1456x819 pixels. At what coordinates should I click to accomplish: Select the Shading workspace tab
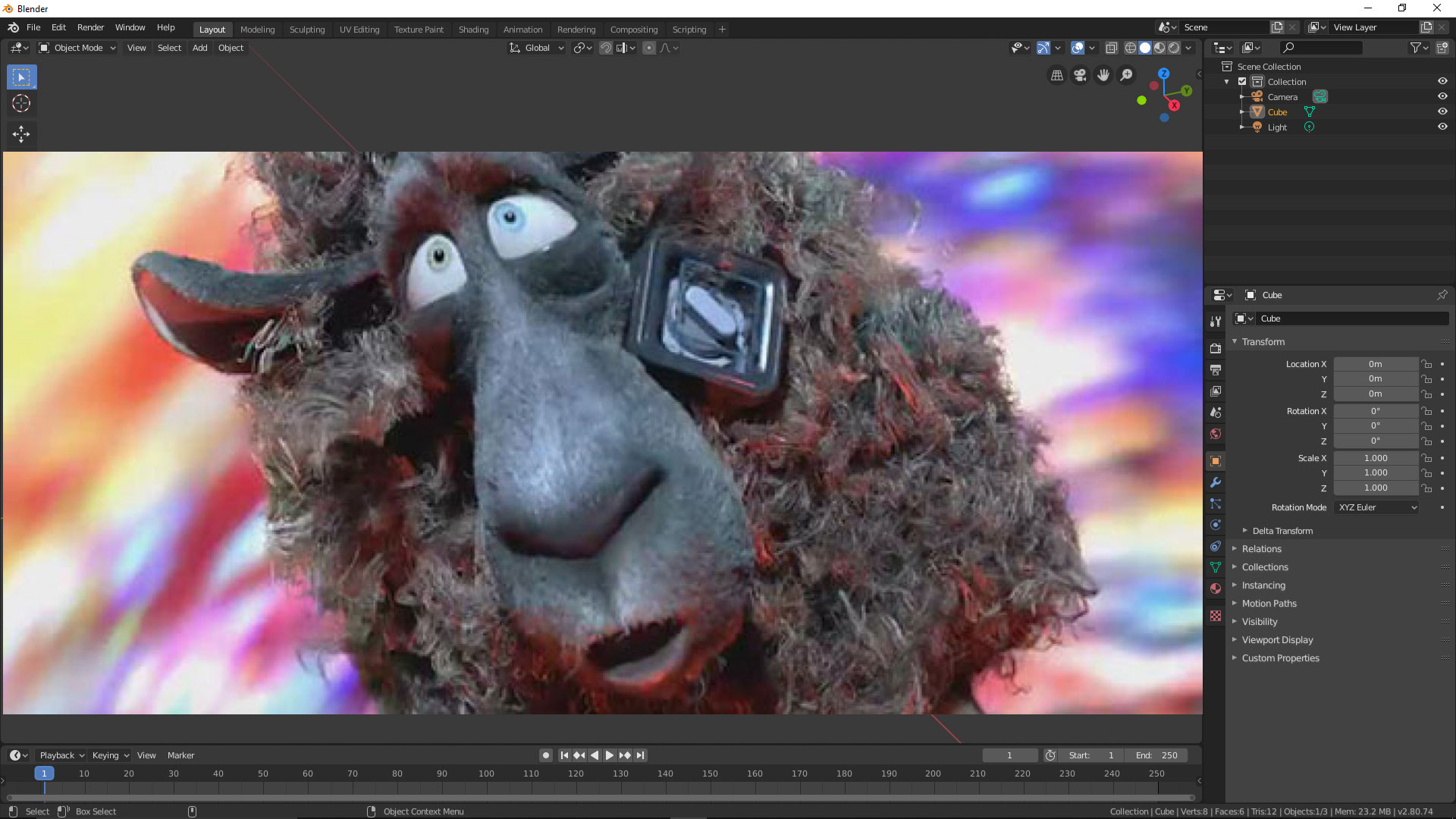click(x=473, y=29)
